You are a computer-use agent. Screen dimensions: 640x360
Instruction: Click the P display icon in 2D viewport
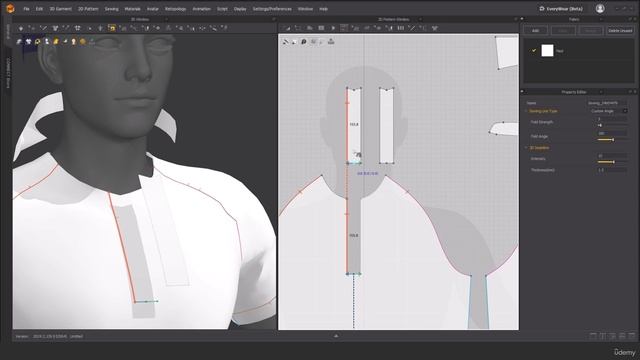coord(304,42)
